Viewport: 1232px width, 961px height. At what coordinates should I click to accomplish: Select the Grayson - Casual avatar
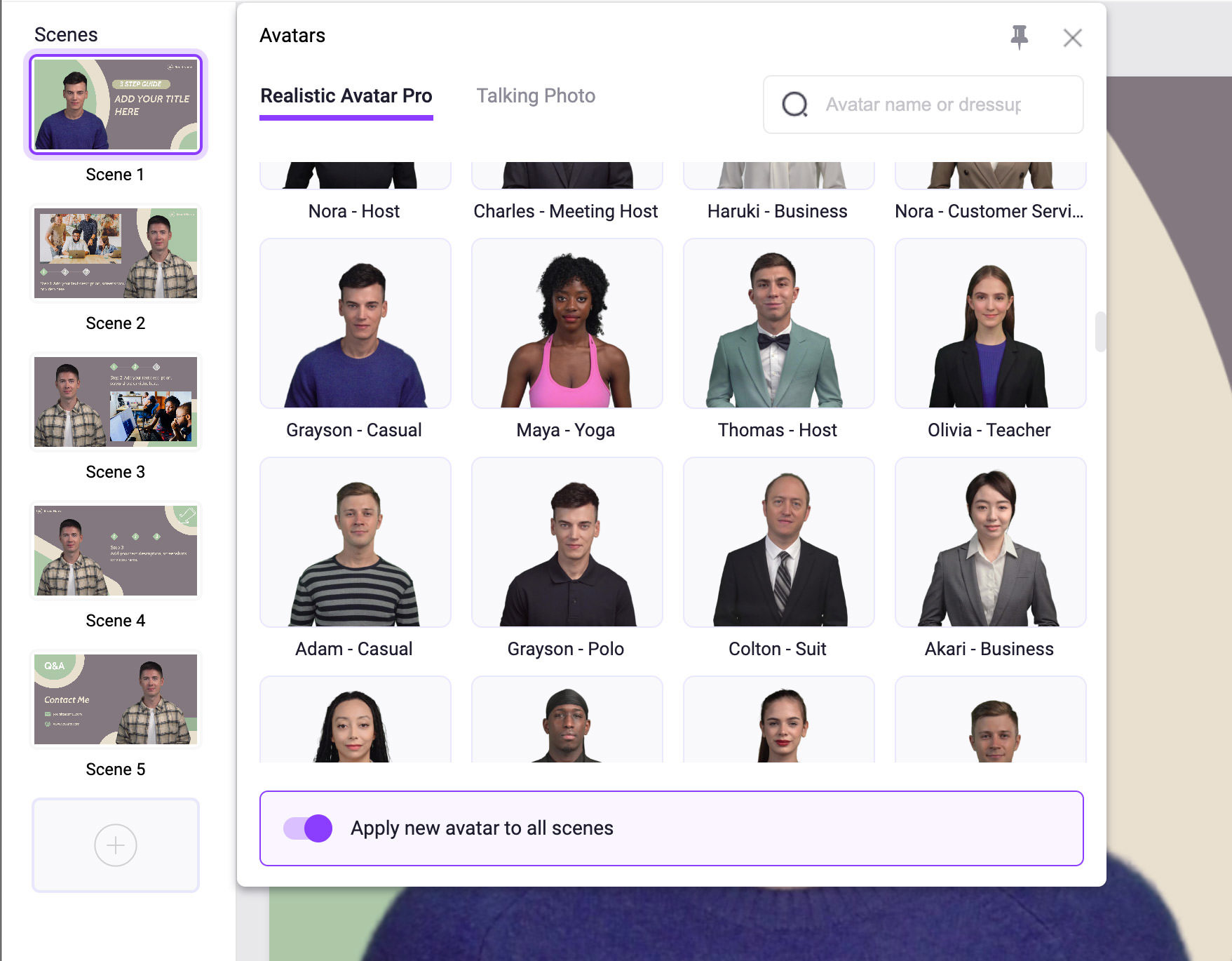coord(356,323)
